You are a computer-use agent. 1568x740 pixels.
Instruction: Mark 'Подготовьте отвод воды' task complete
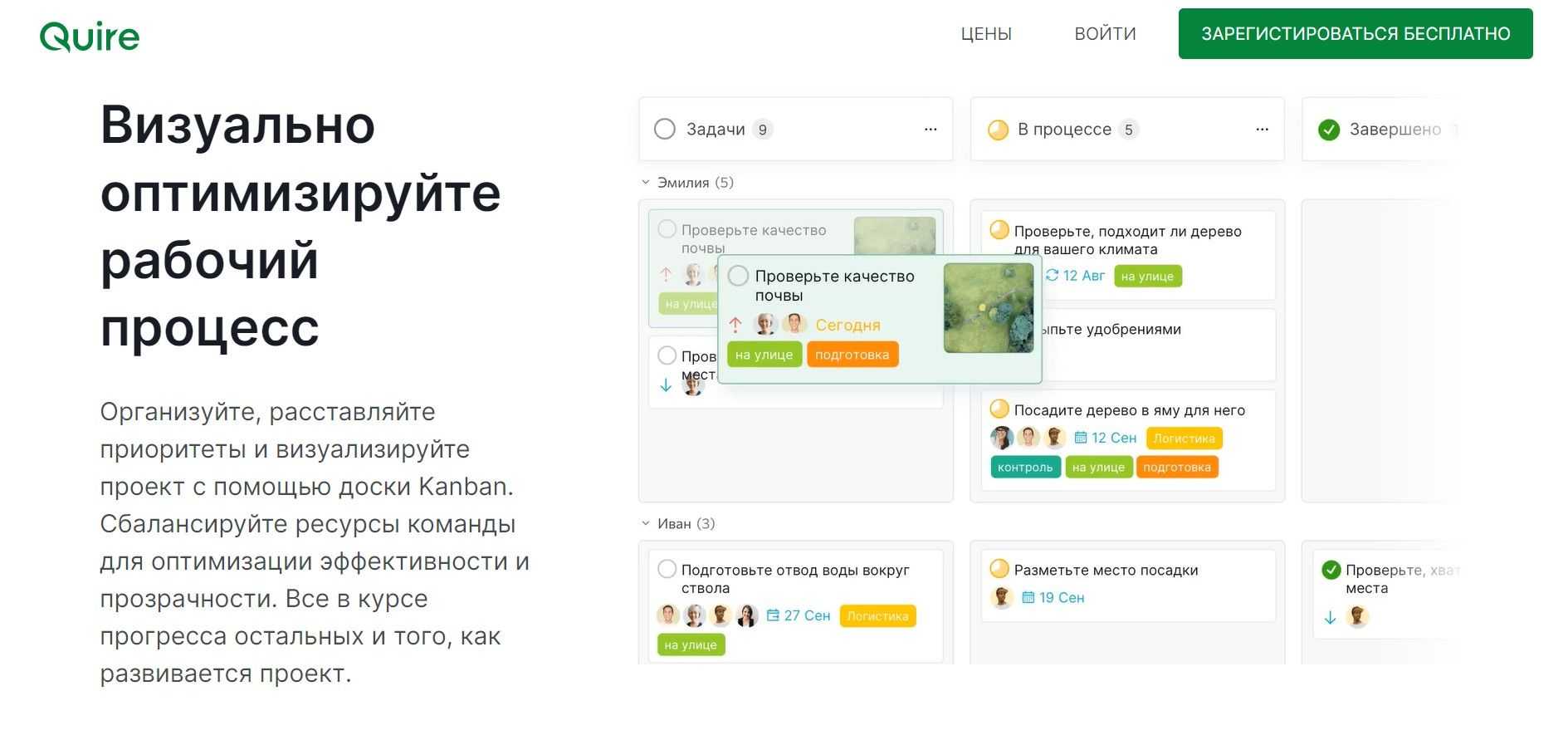pos(667,570)
